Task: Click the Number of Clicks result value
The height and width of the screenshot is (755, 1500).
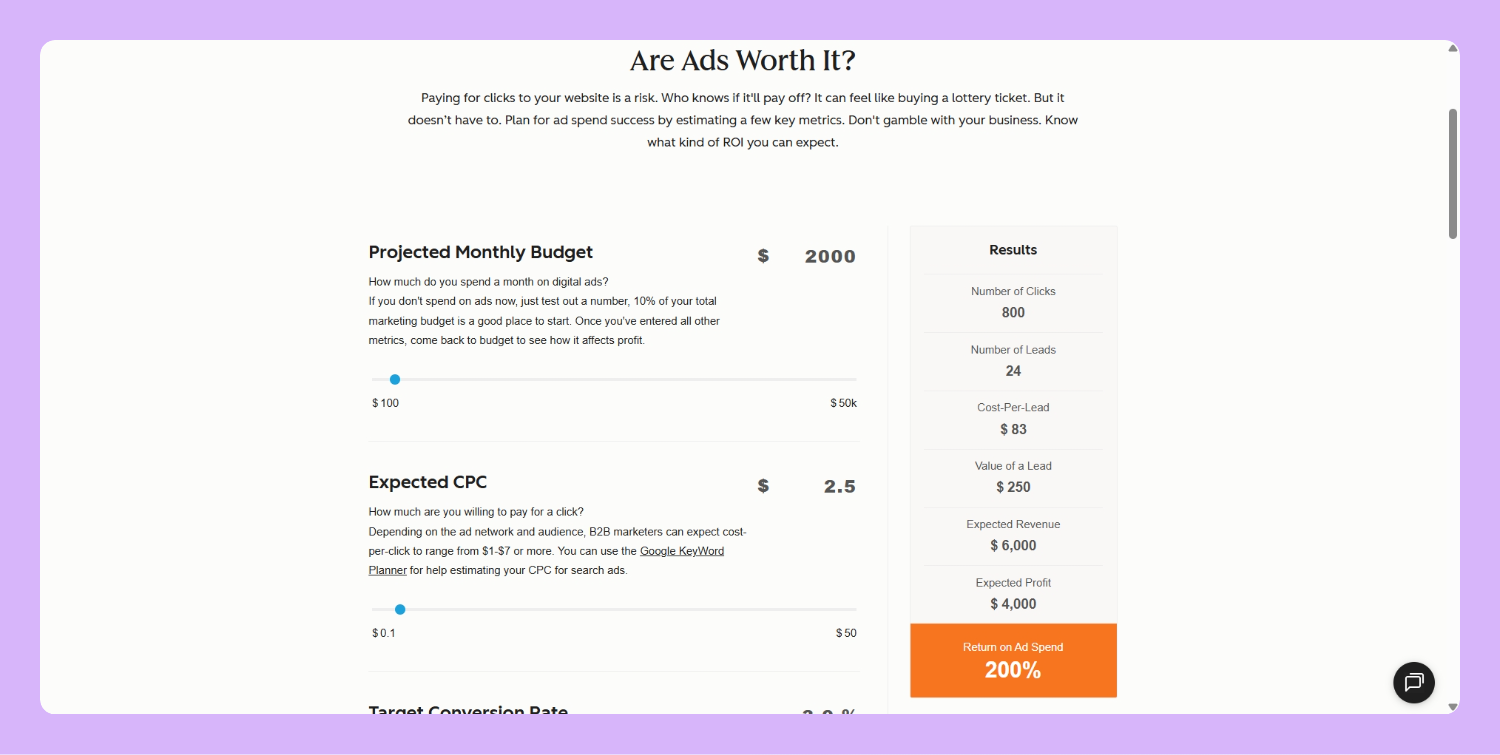Action: [x=1013, y=312]
